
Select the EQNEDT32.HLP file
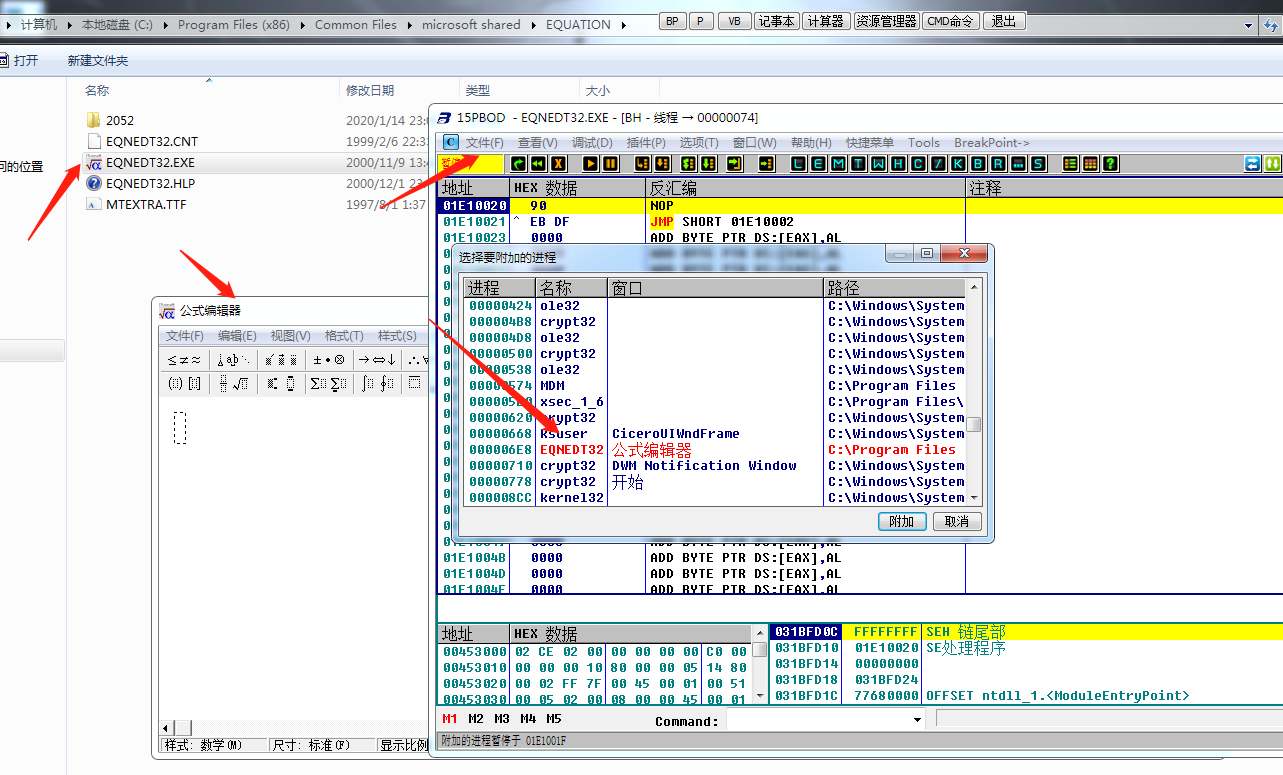pyautogui.click(x=151, y=183)
